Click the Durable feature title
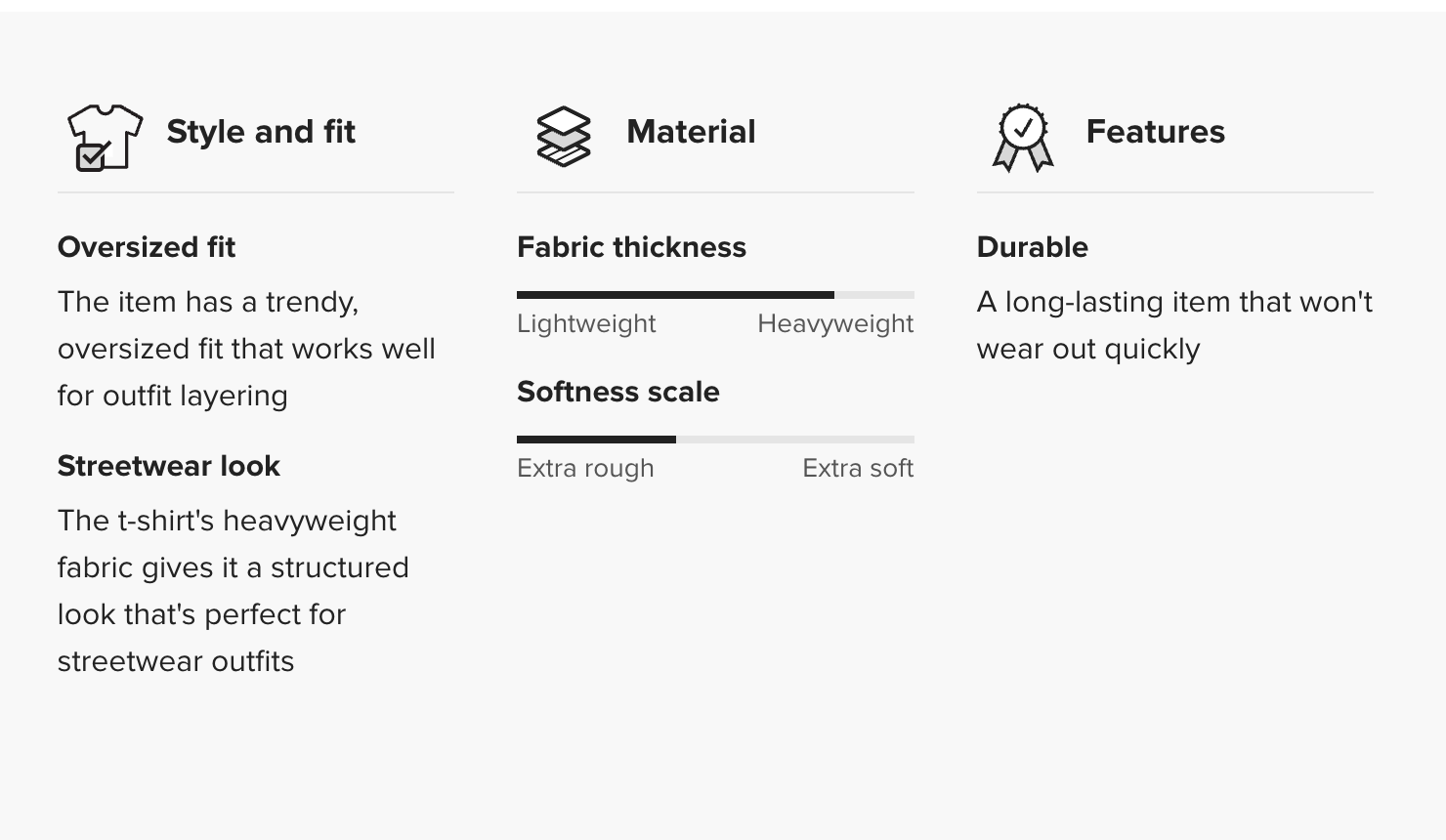This screenshot has width=1446, height=840. point(1032,247)
